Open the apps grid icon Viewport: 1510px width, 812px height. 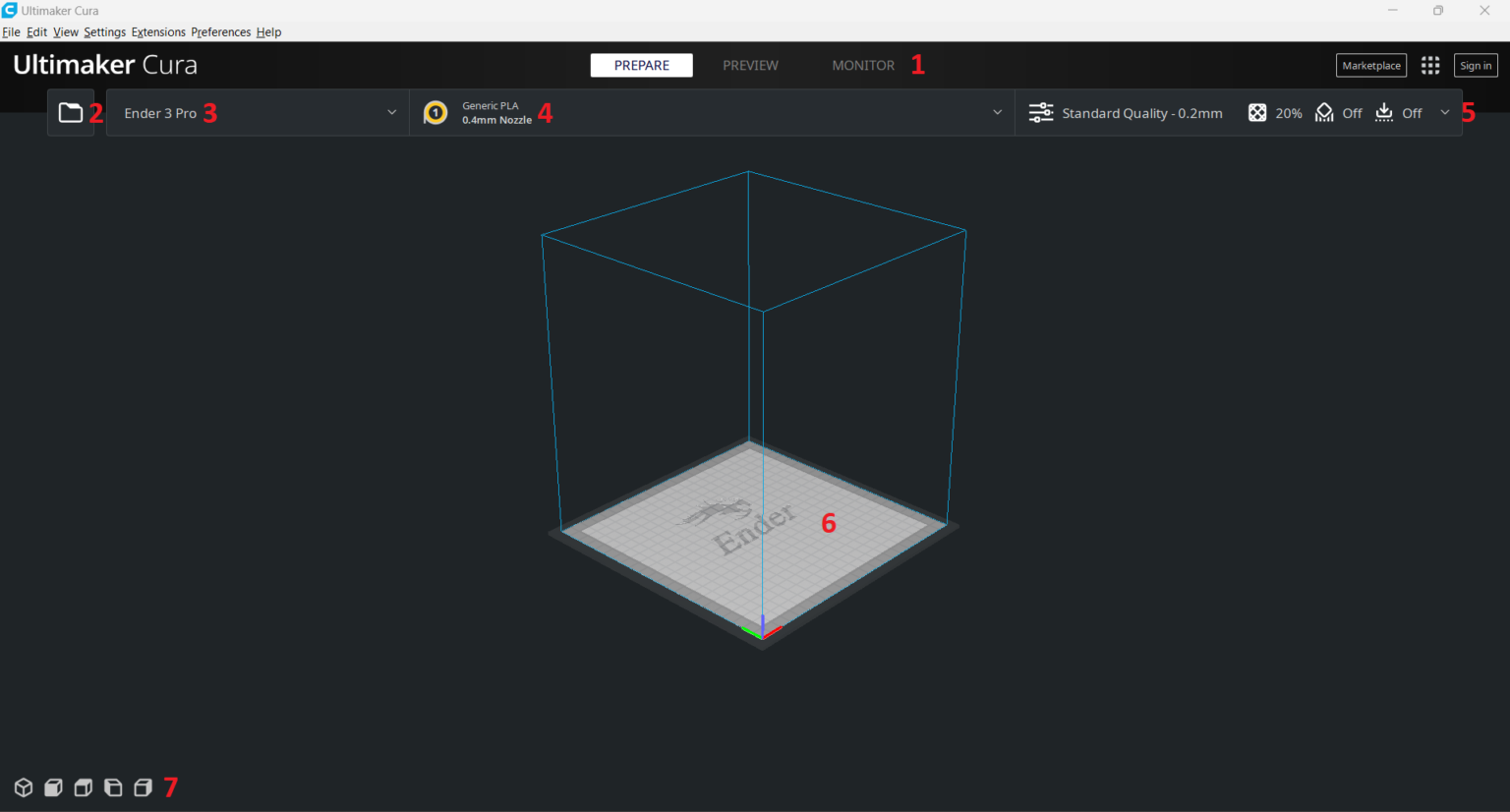tap(1430, 65)
